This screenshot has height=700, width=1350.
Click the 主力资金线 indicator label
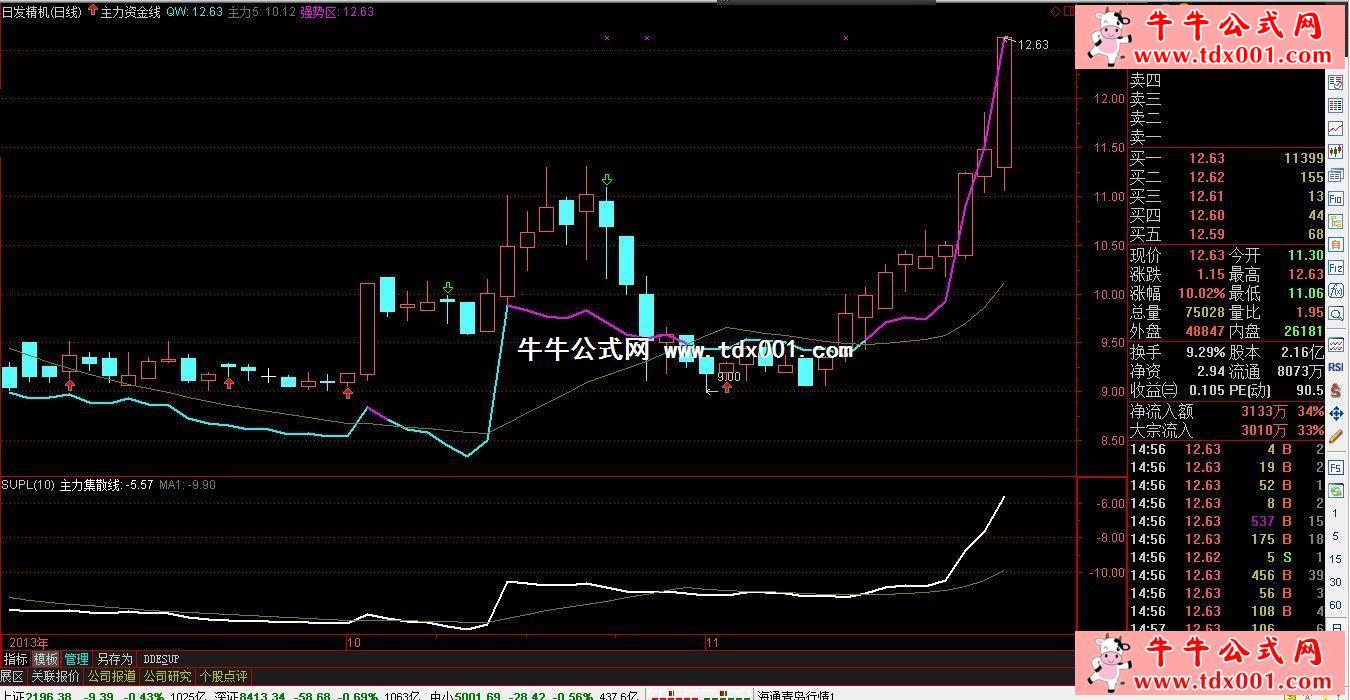(131, 11)
